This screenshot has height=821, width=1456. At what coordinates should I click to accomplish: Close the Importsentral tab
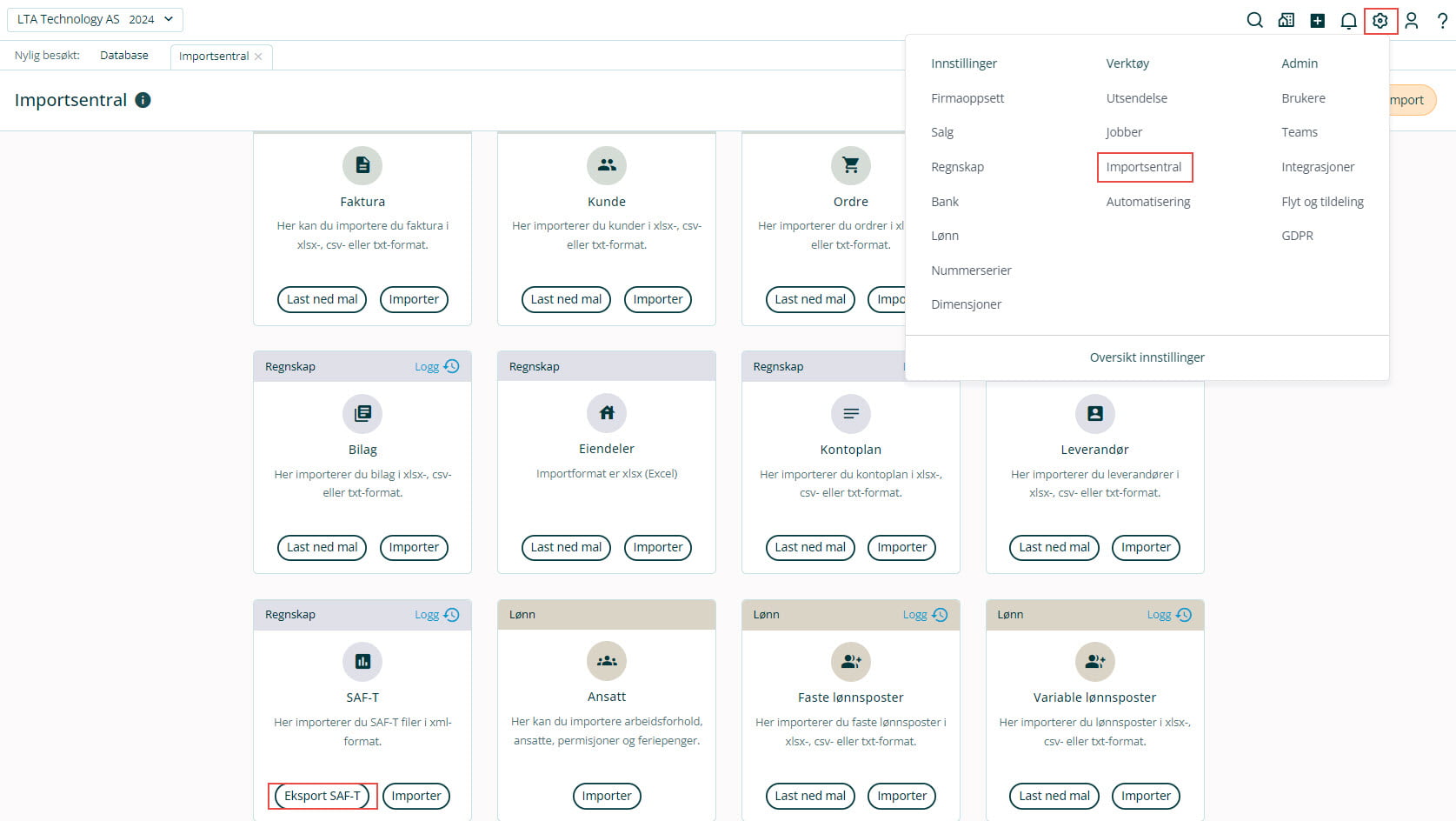258,57
